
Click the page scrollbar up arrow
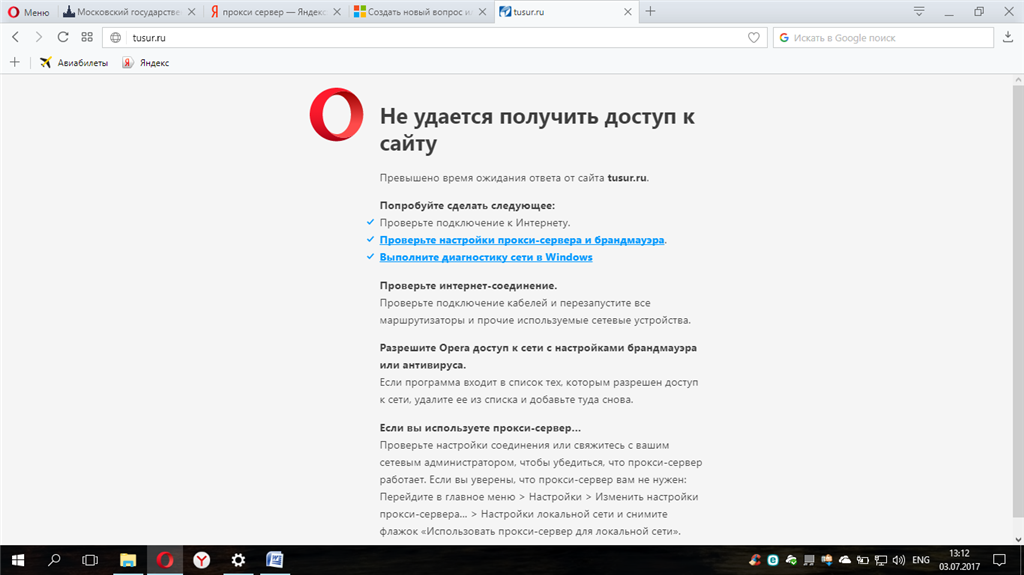(1018, 80)
